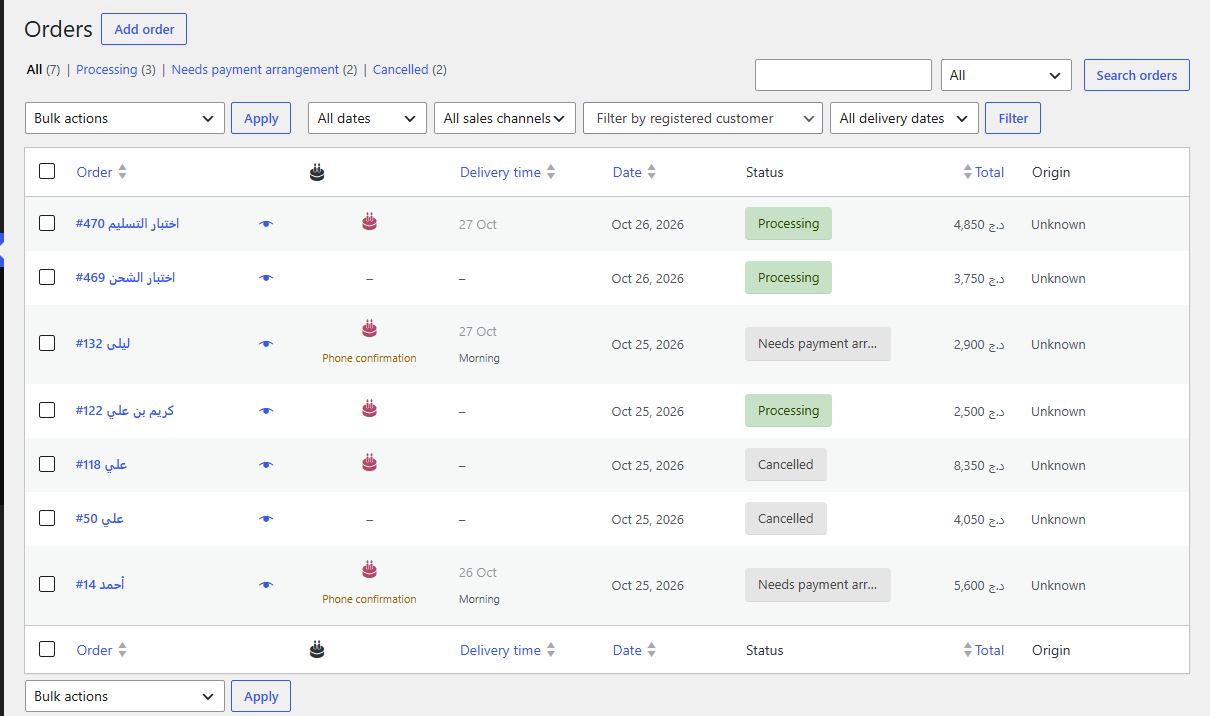Preview order #50 with eye icon
1210x716 pixels.
tap(265, 519)
